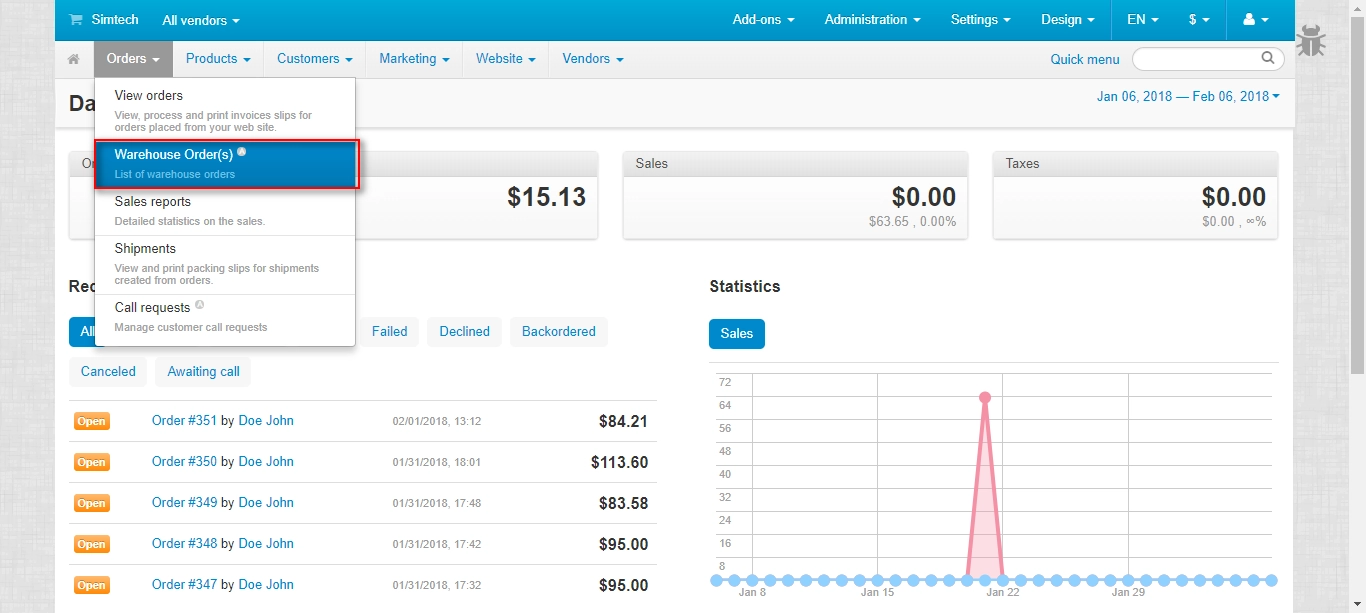1366x613 pixels.
Task: Select View orders menu entry
Action: (225, 108)
